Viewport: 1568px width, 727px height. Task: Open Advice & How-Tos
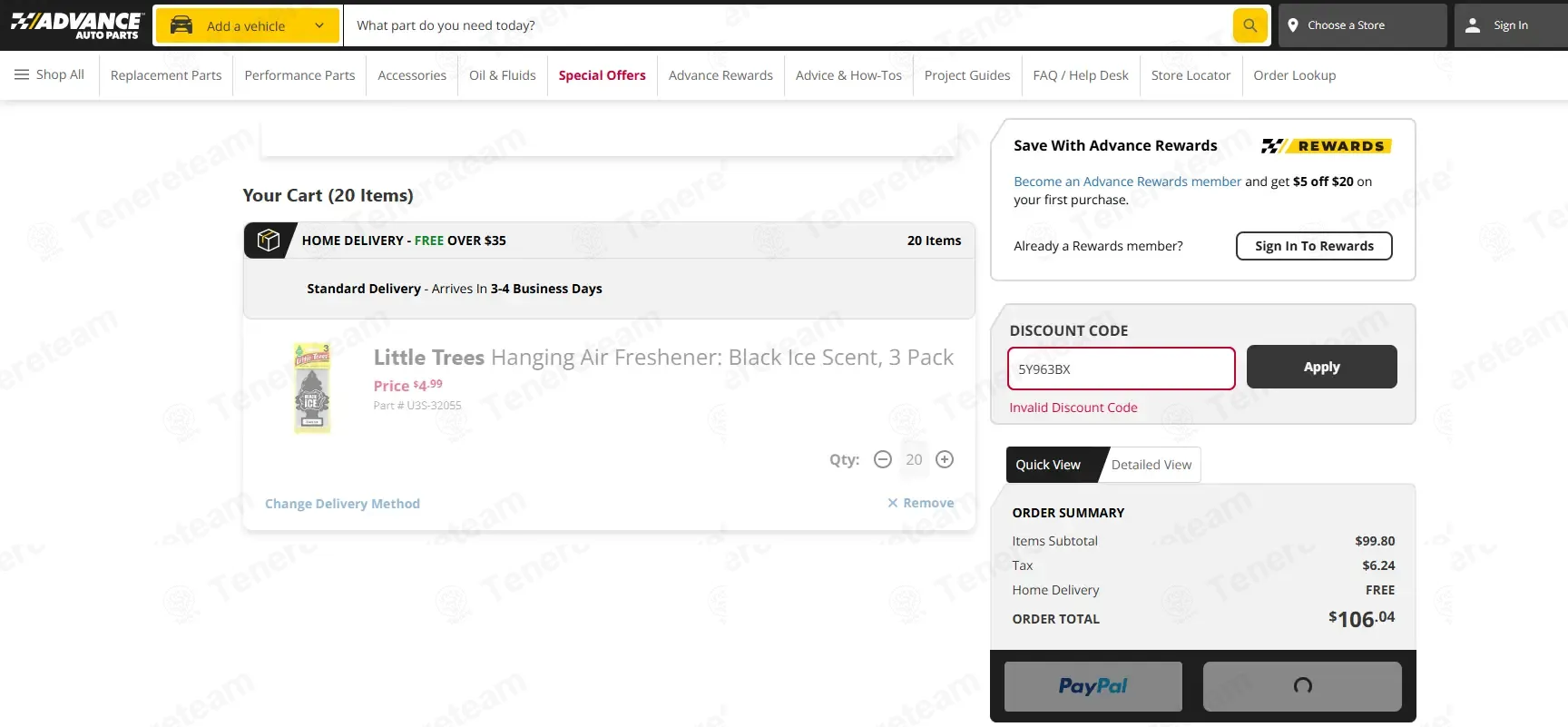(848, 75)
